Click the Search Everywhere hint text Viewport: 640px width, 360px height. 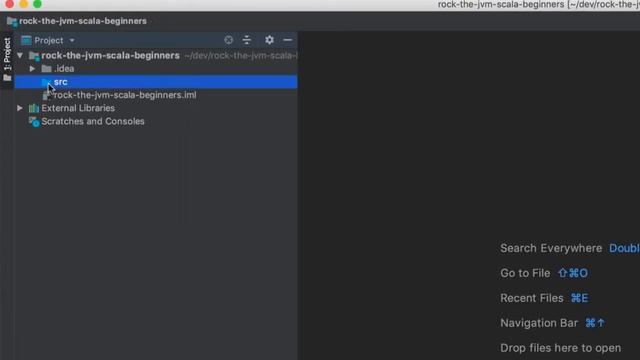click(551, 248)
